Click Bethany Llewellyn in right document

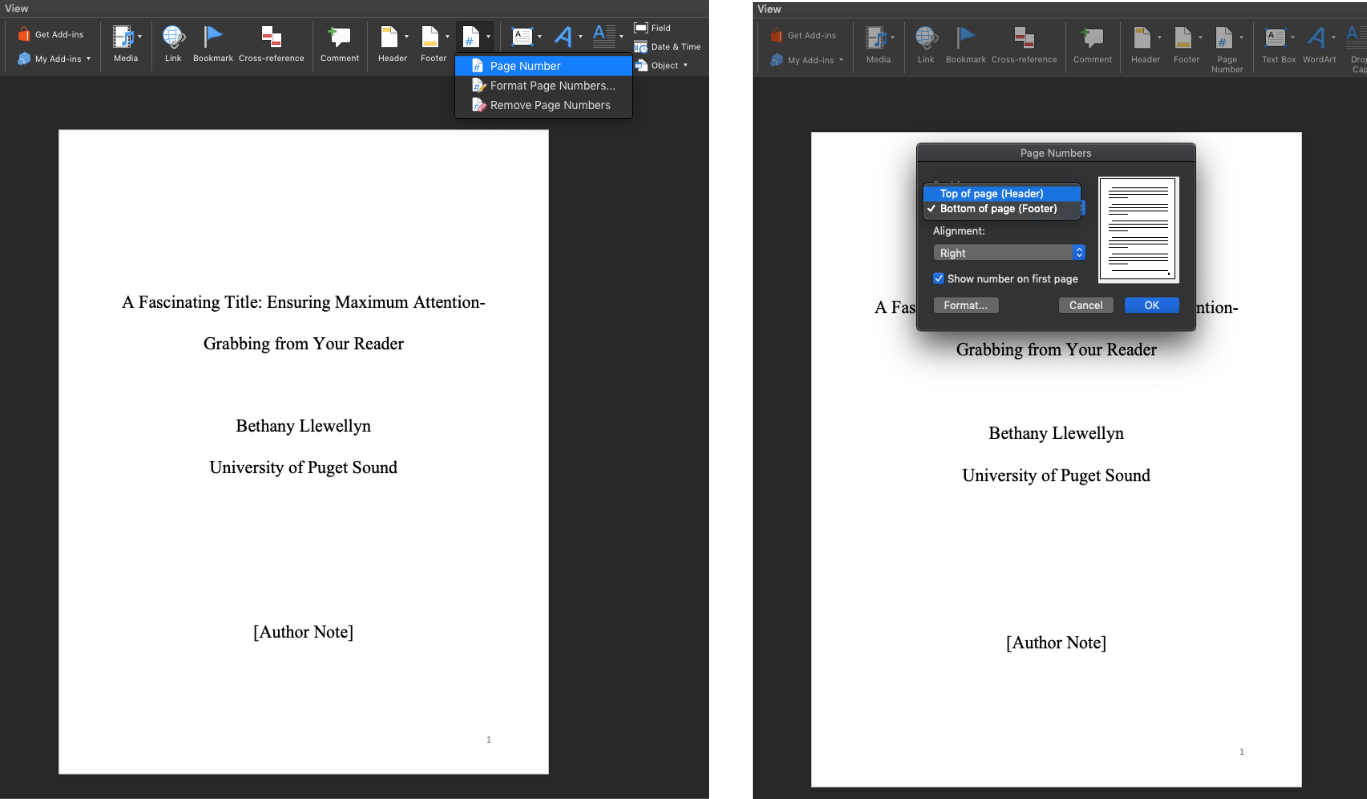coord(1056,433)
